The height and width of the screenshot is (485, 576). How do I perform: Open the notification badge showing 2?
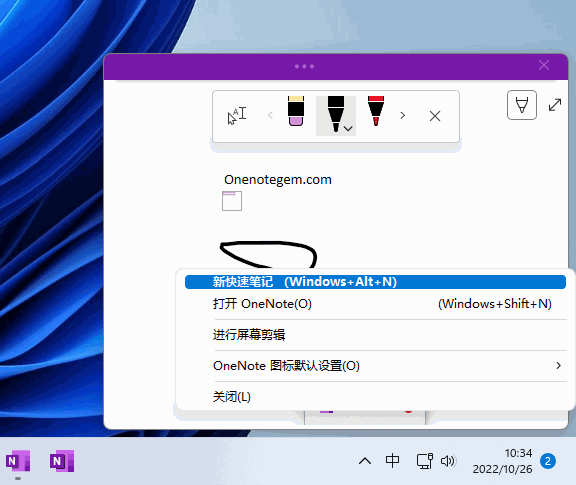point(548,461)
